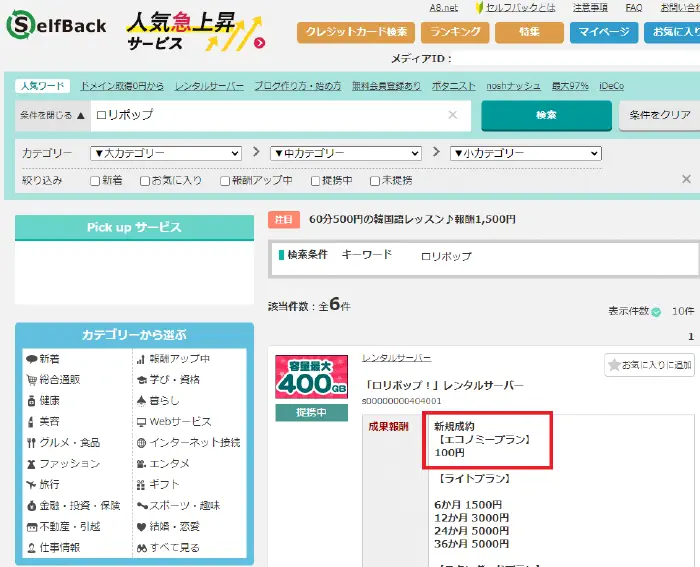Click the ロリポップ keyword search field
The height and width of the screenshot is (567, 700).
click(x=281, y=116)
